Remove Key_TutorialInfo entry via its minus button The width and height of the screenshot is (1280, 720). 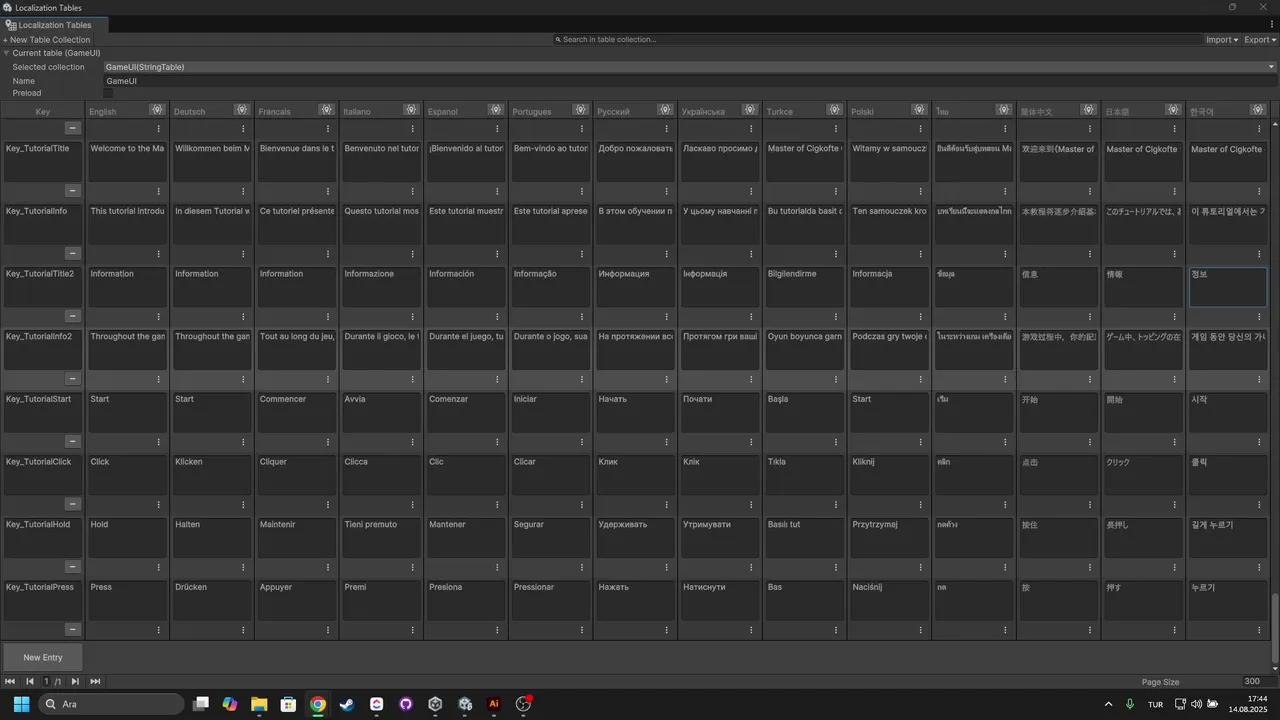(x=72, y=253)
